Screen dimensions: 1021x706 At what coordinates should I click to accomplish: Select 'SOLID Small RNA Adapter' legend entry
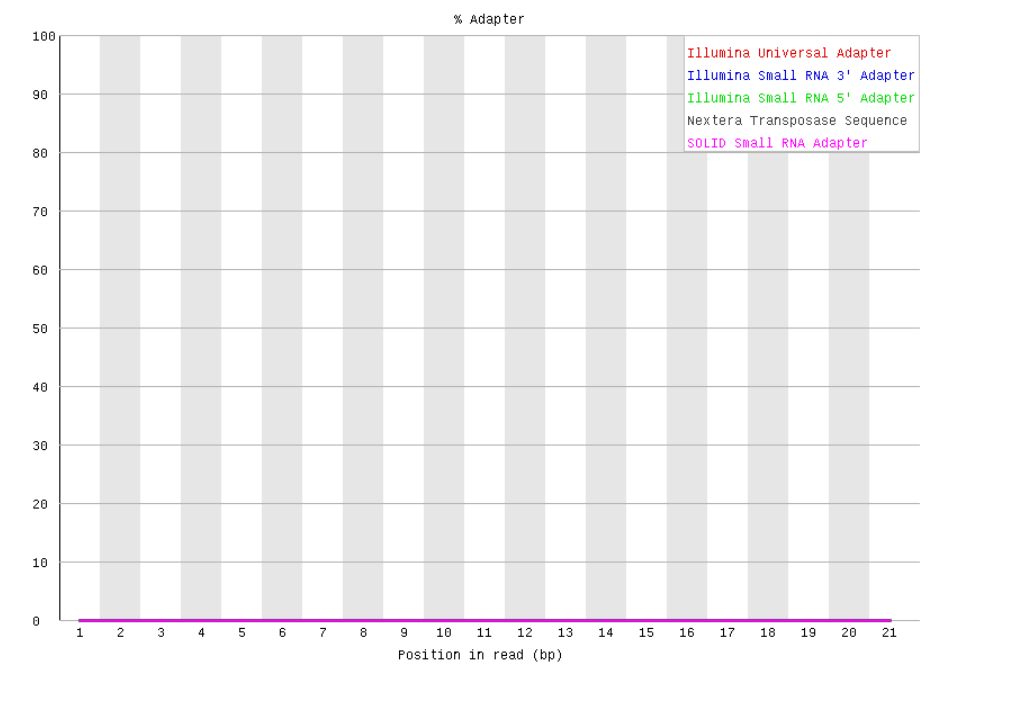point(777,143)
